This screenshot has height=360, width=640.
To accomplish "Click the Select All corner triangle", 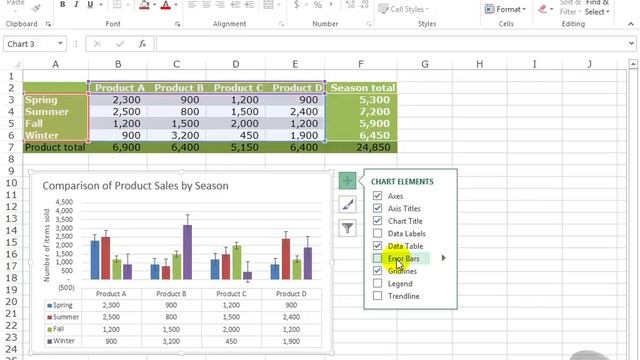I will pos(17,64).
